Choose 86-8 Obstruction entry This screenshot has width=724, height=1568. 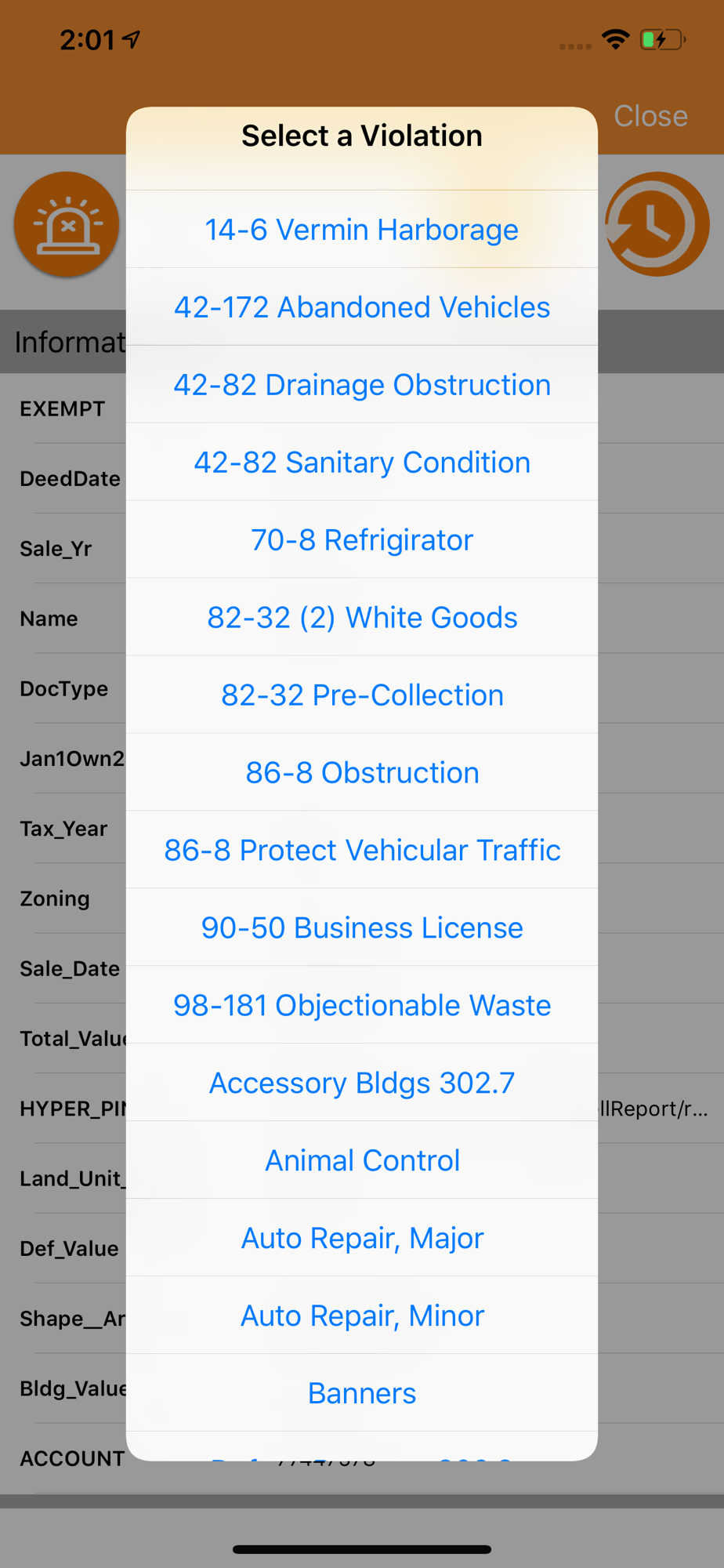[361, 773]
